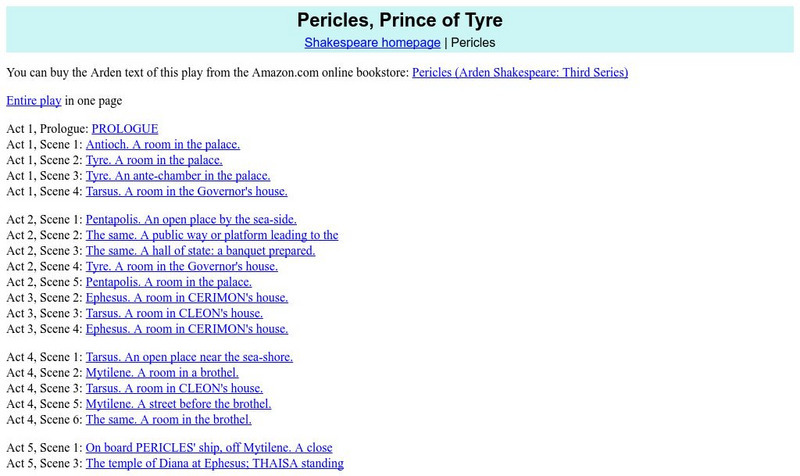
Task: Go to the PROLOGUE of Act 1
Action: click(x=125, y=129)
